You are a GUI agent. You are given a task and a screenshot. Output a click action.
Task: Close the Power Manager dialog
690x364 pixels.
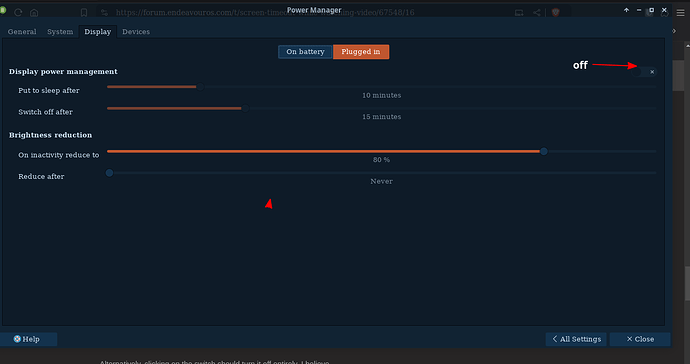(640, 339)
